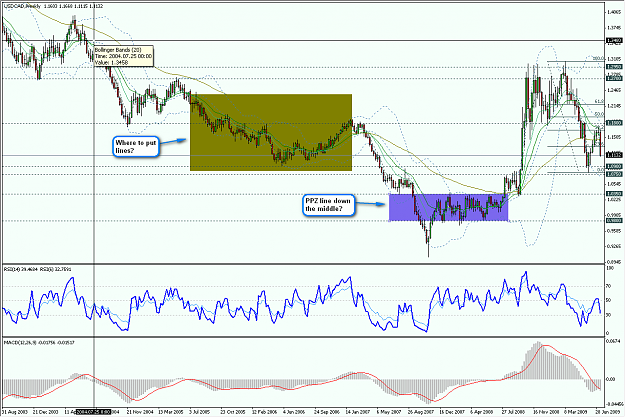Click the Bollinger Bands (20) tooltip box
Image resolution: width=625 pixels, height=417 pixels.
(123, 56)
